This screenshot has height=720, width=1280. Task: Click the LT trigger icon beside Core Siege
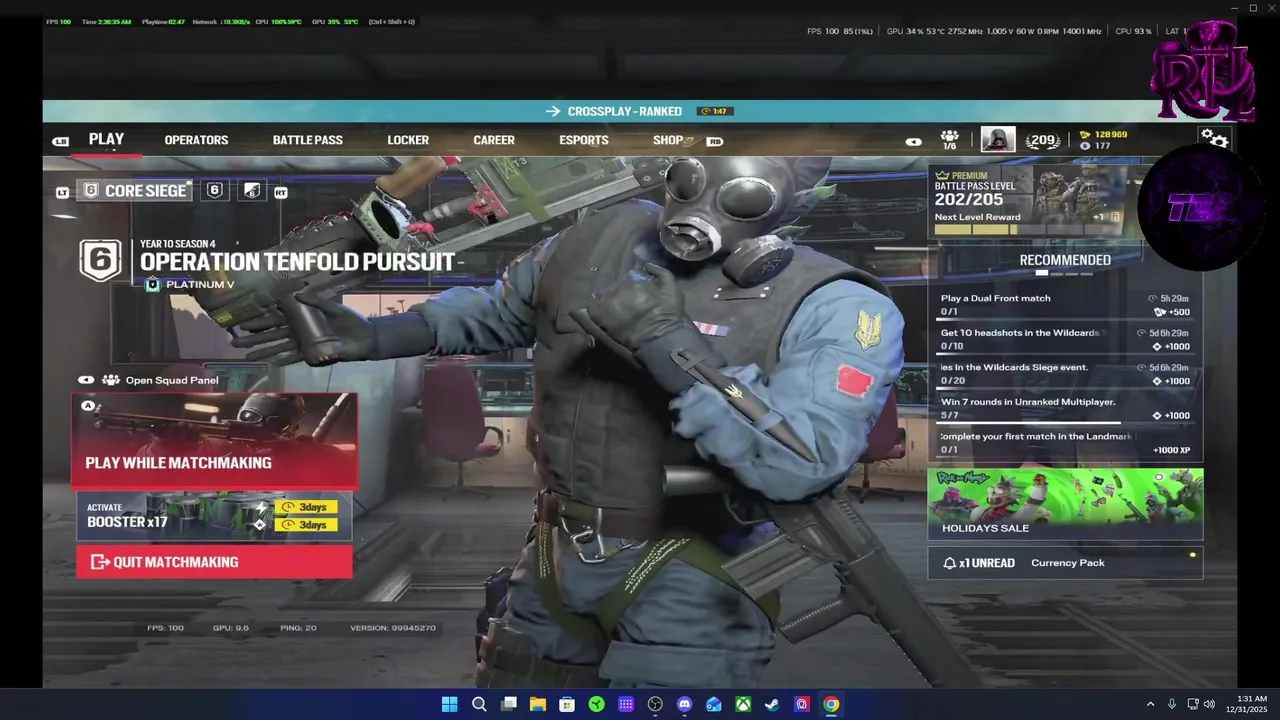point(62,192)
